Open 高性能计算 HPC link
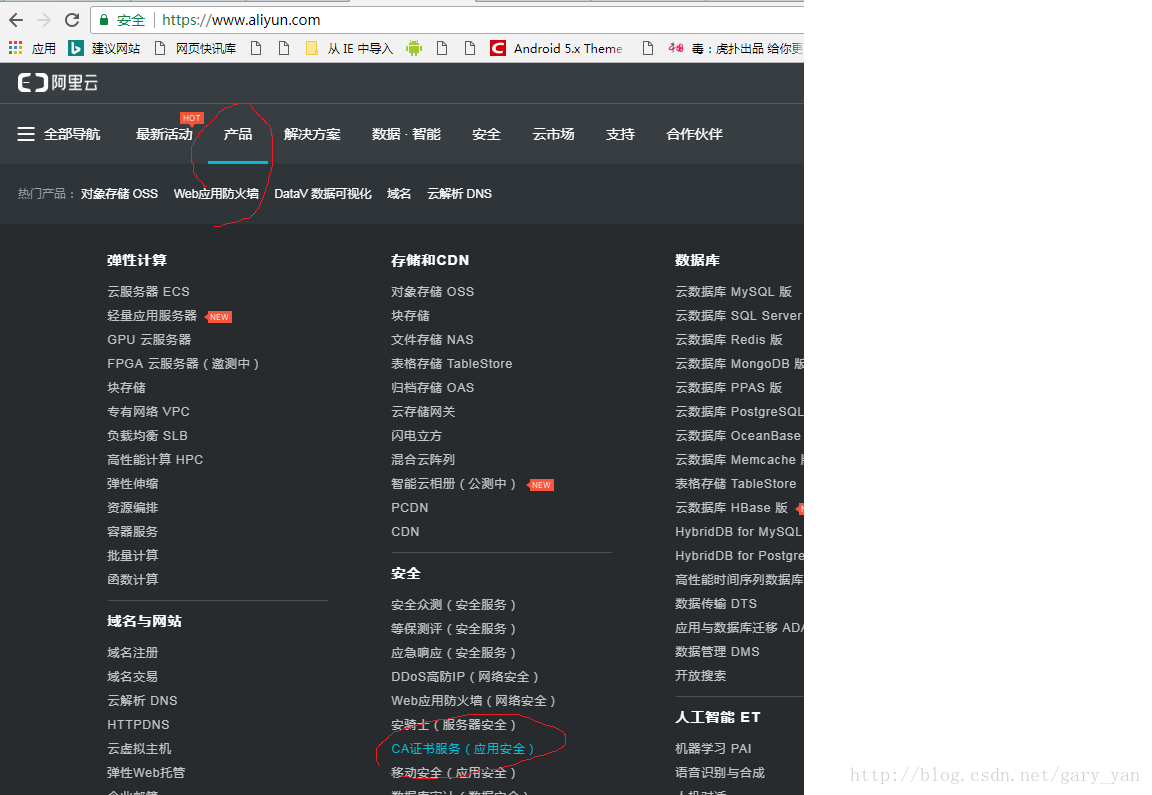This screenshot has height=795, width=1152. pyautogui.click(x=155, y=460)
